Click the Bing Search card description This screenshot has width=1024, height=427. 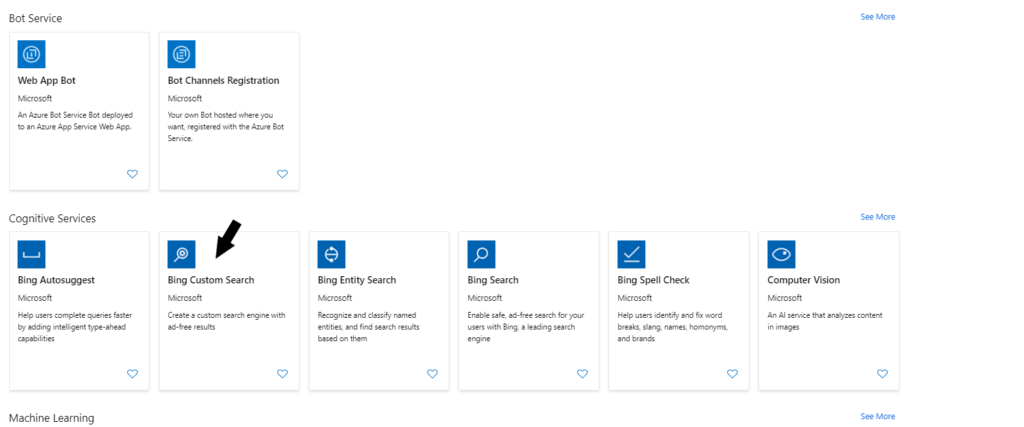click(x=526, y=327)
